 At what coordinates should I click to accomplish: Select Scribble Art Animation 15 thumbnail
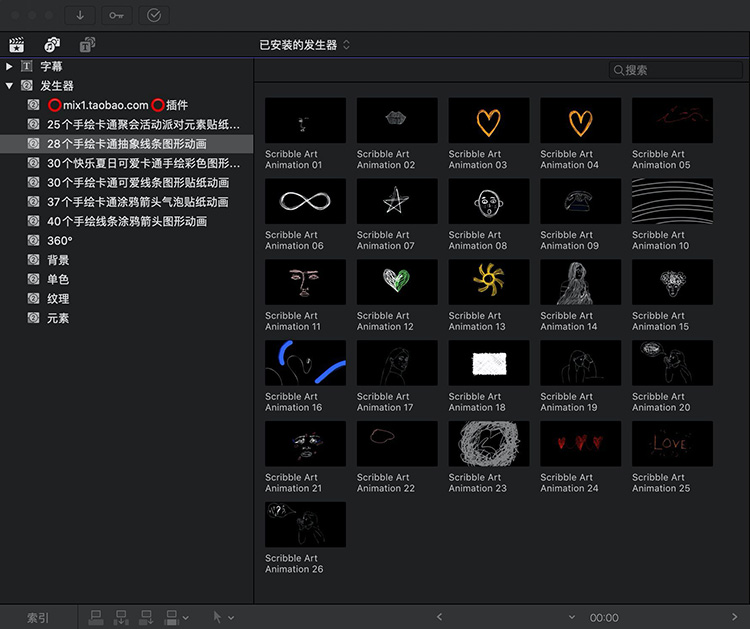click(673, 282)
